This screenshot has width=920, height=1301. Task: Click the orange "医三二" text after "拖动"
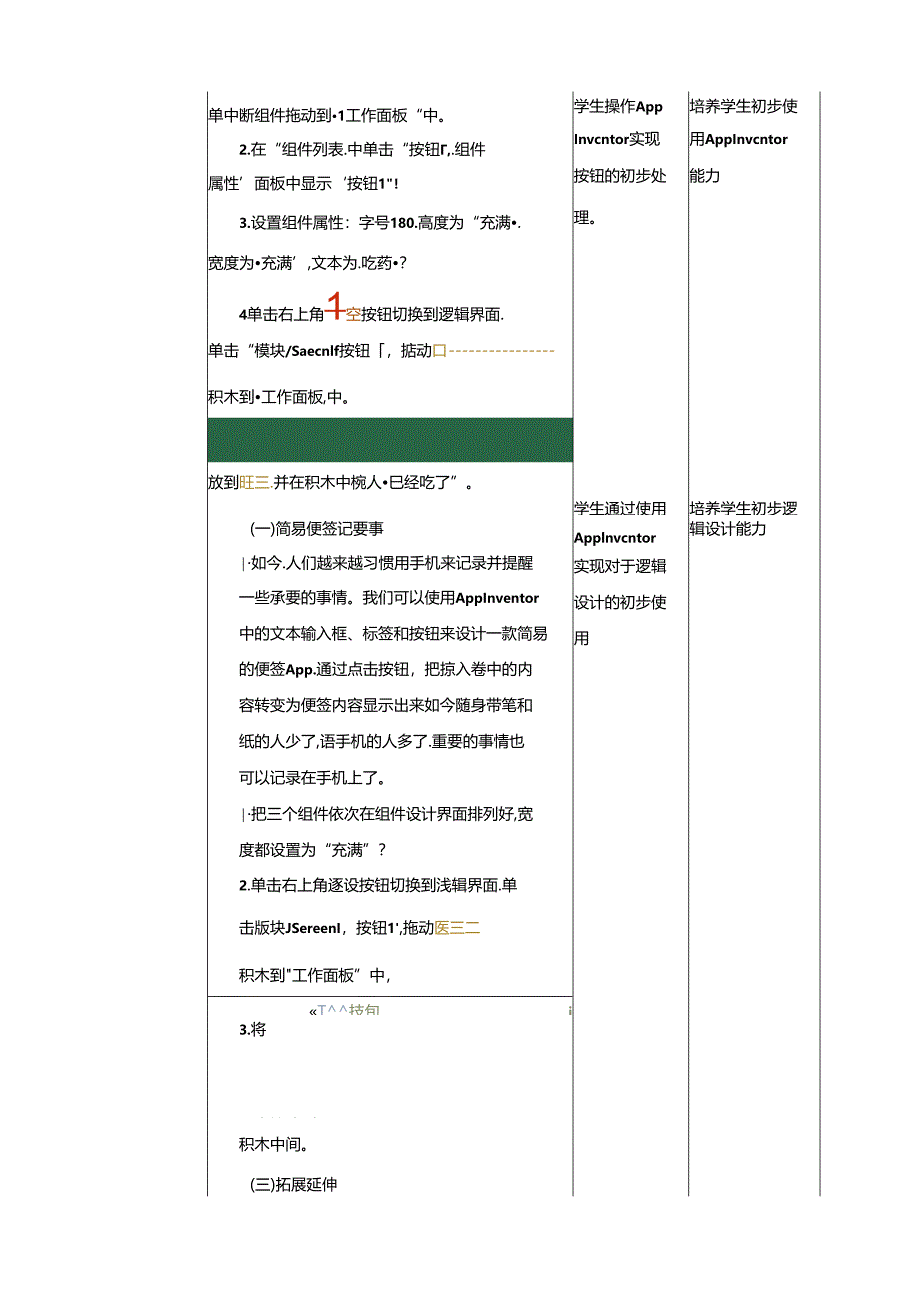pos(457,927)
